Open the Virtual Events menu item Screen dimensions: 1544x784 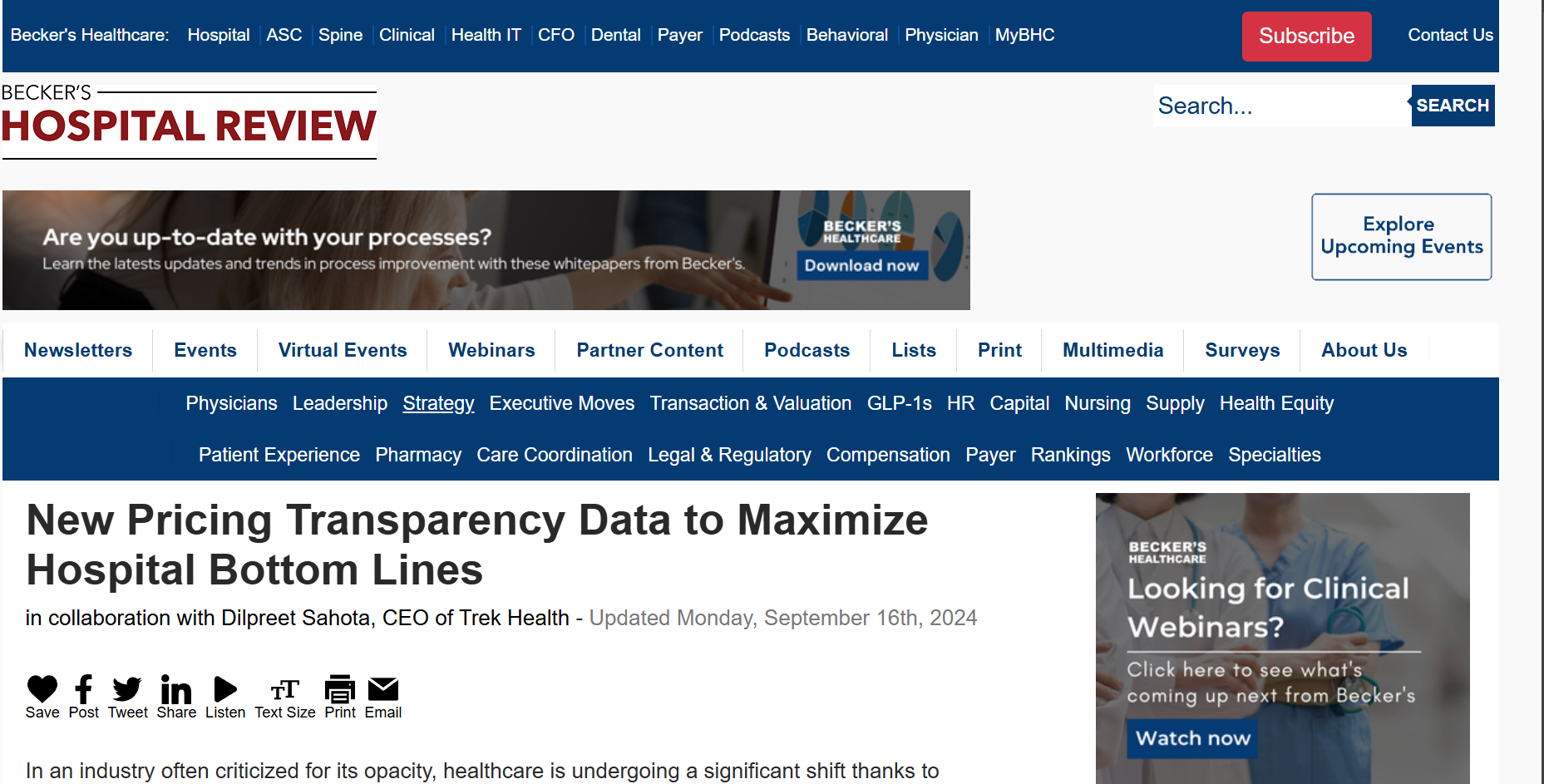[343, 350]
